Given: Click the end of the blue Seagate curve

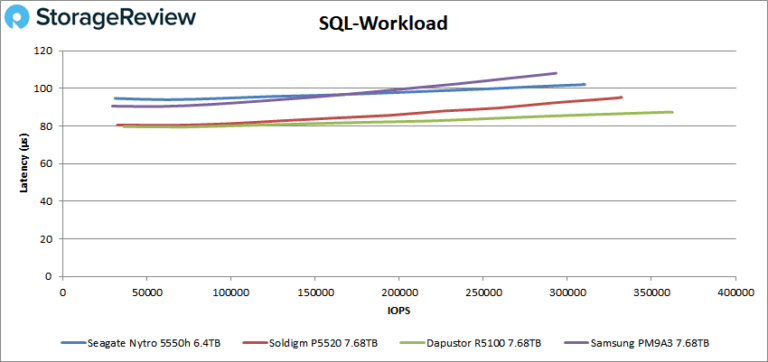Looking at the screenshot, I should coord(584,84).
